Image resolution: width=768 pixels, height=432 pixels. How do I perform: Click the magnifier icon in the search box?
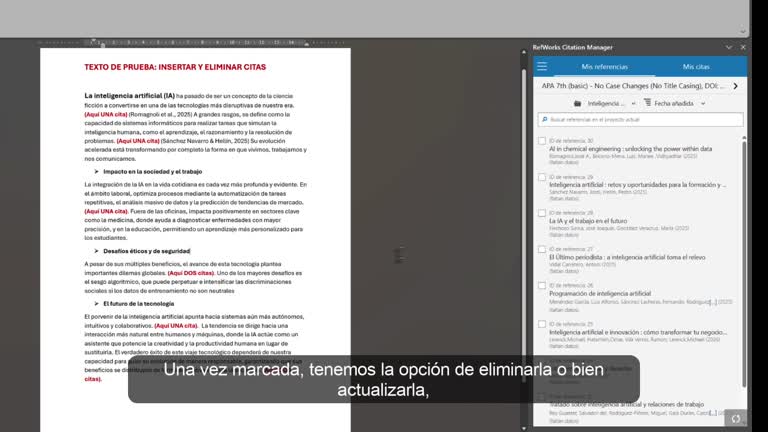(x=544, y=120)
